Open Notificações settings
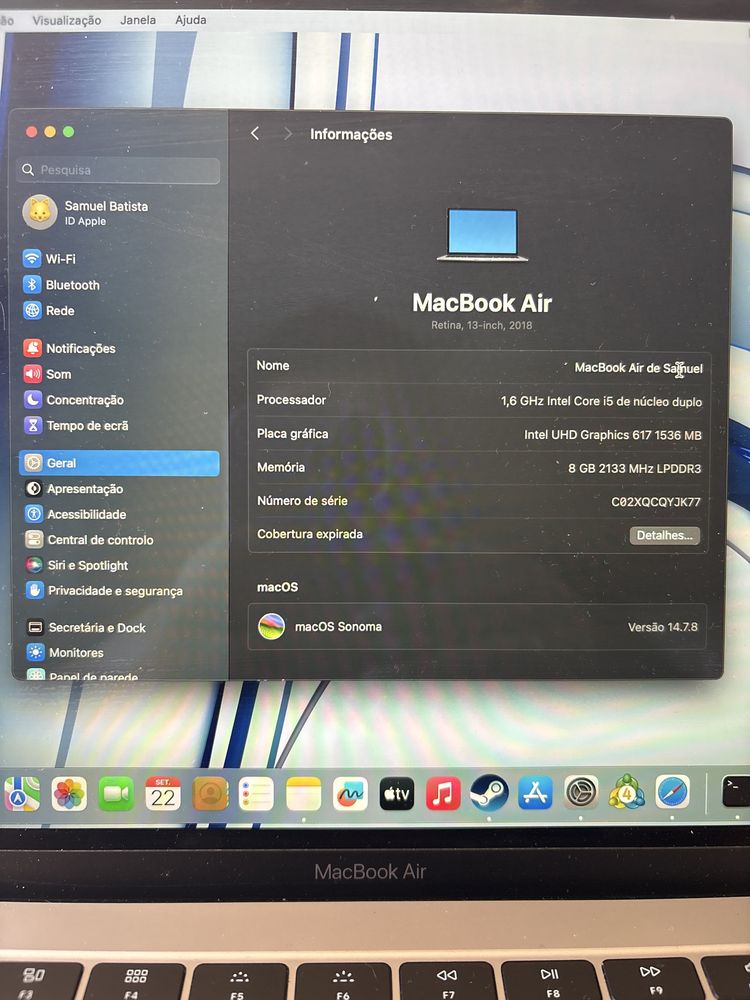This screenshot has width=750, height=1000. [70, 348]
